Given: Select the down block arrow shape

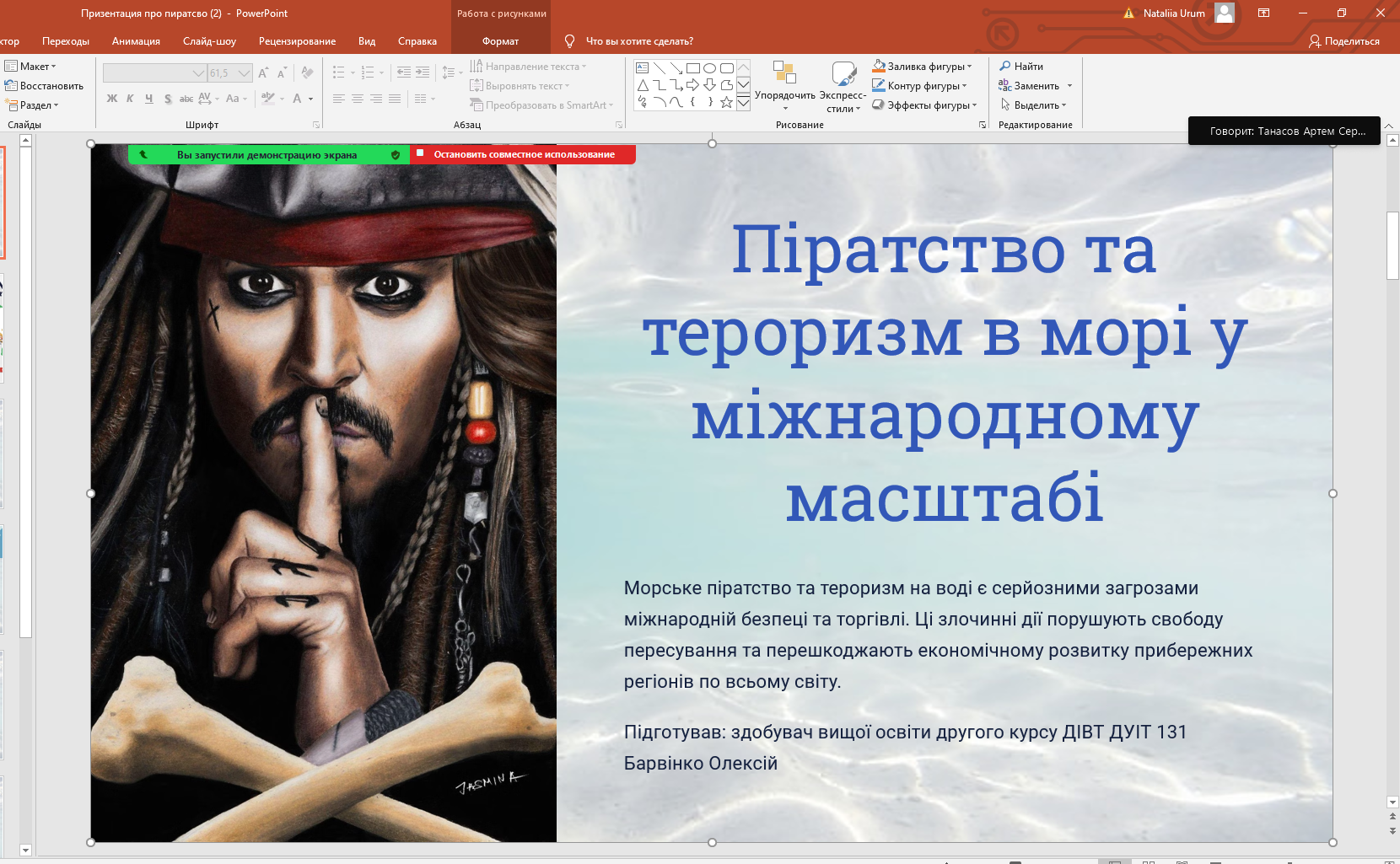Looking at the screenshot, I should pos(710,85).
